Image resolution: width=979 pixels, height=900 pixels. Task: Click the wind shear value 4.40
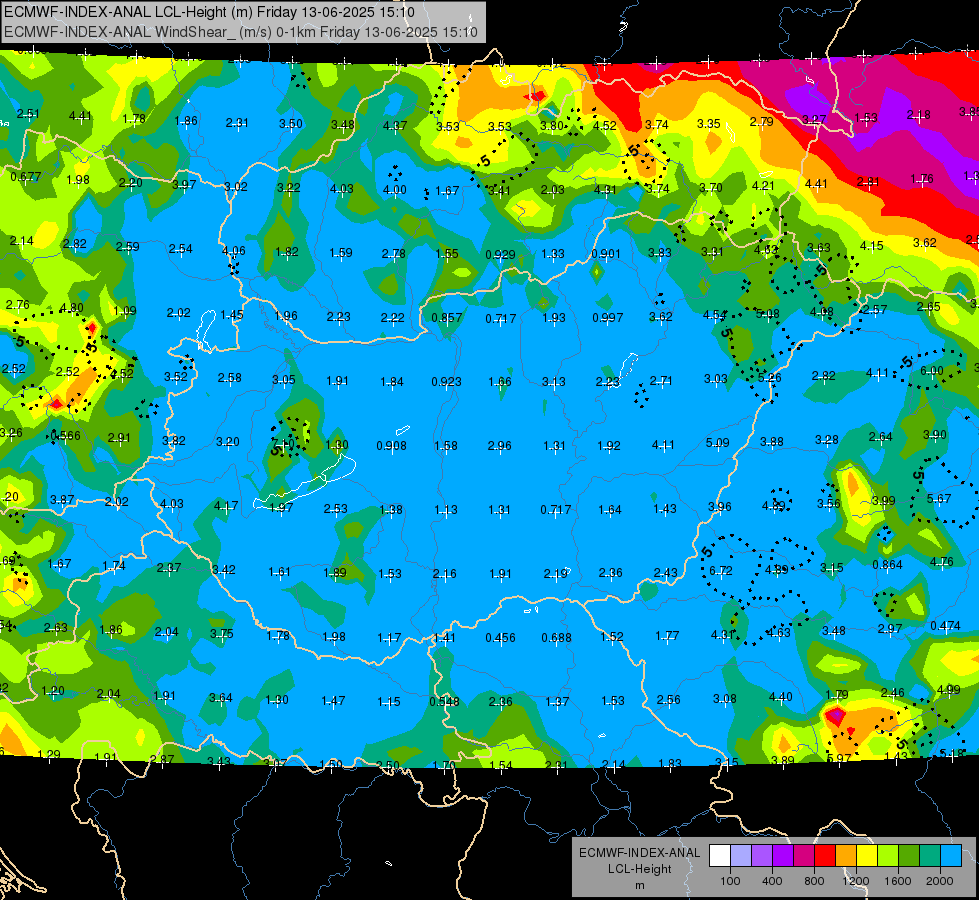click(780, 696)
